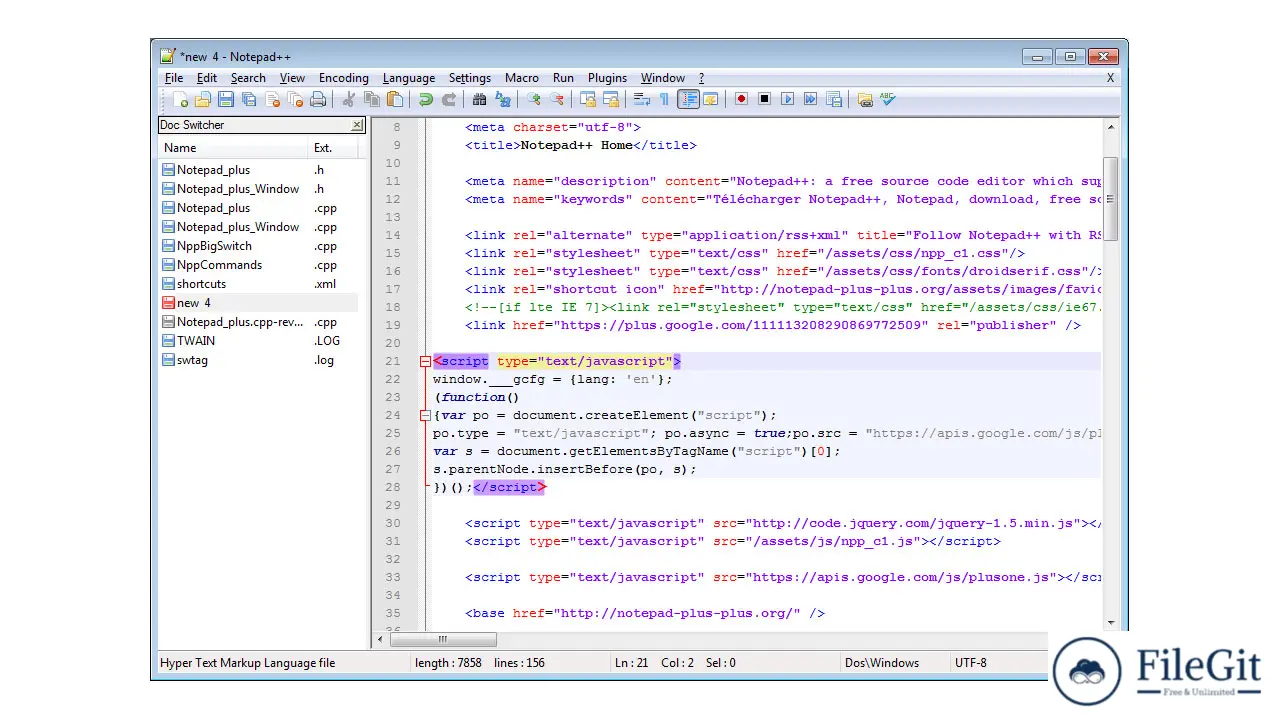Click the user defined language icon
Screen dimensions: 1280x720
[x=711, y=99]
